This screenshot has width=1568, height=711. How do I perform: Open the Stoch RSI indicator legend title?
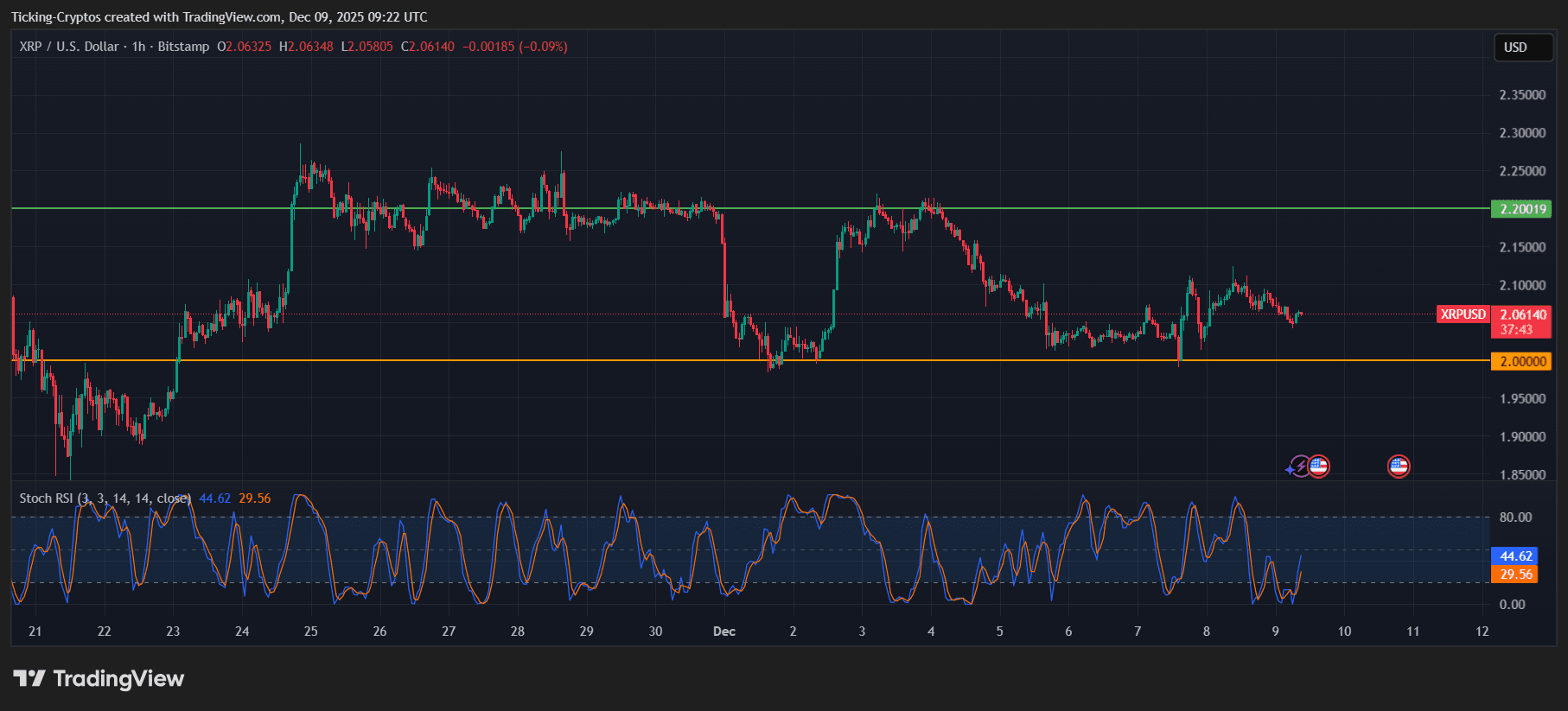coord(46,498)
